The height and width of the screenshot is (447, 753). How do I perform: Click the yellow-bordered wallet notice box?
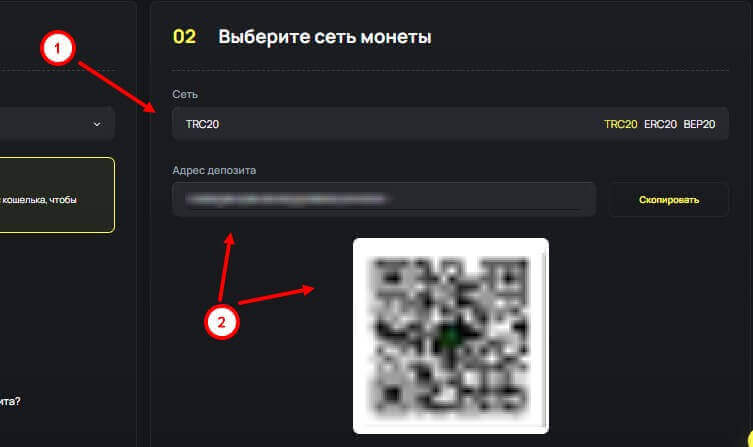57,195
